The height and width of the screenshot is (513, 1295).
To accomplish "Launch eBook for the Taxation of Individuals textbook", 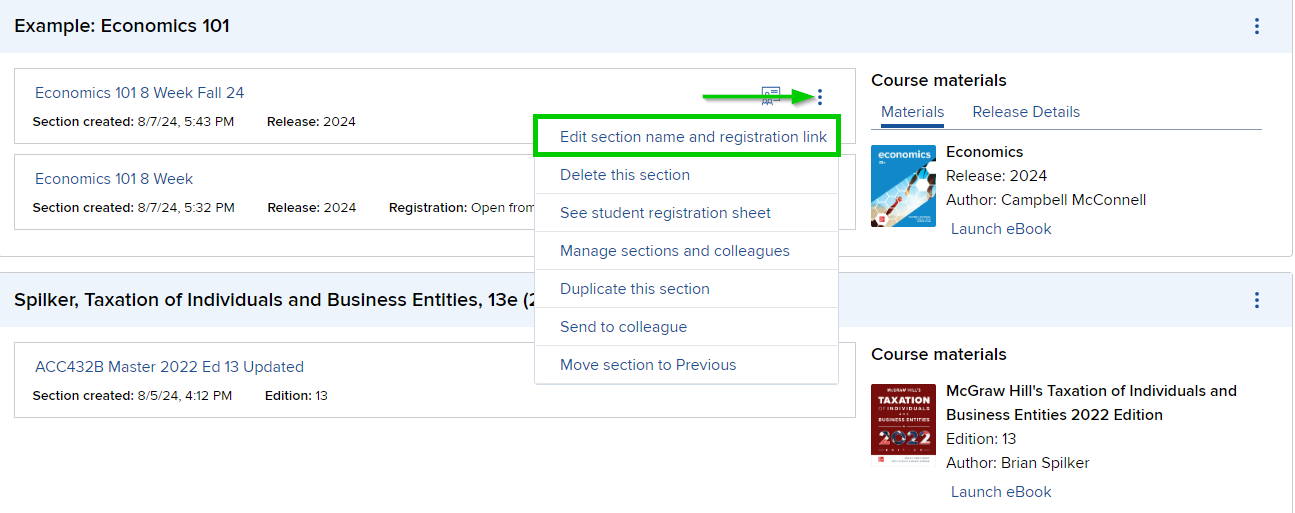I will 1001,492.
